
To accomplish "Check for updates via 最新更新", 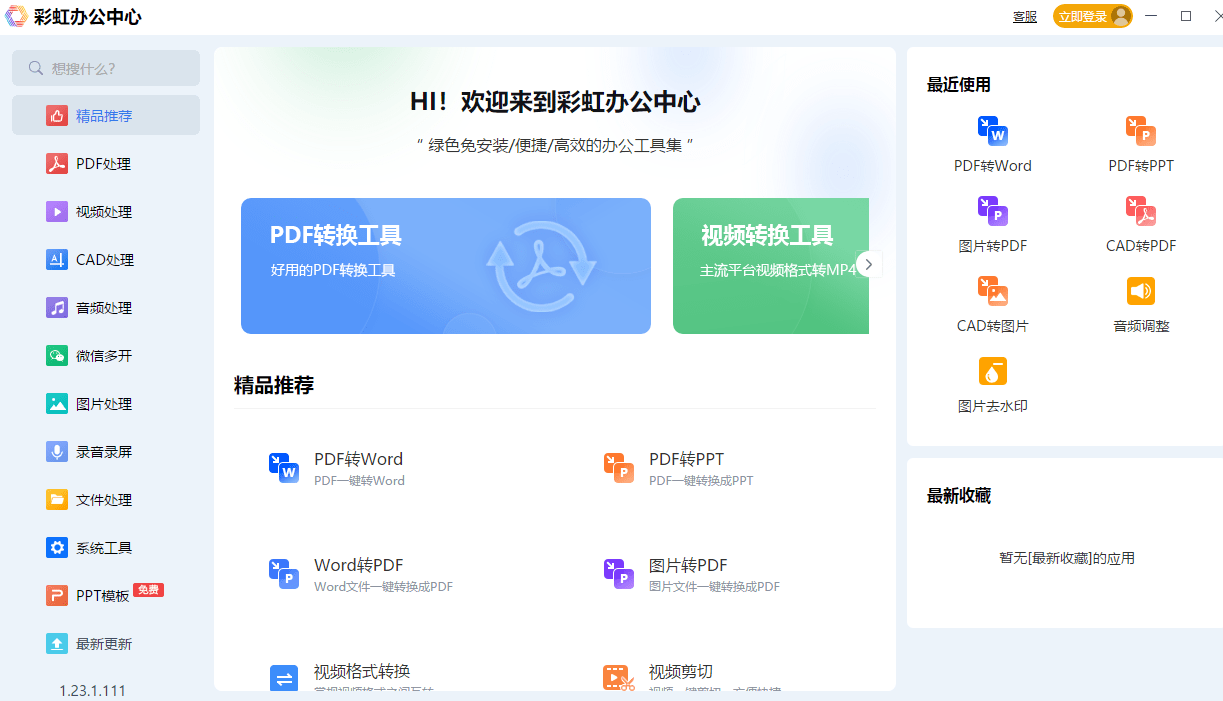I will coord(105,643).
